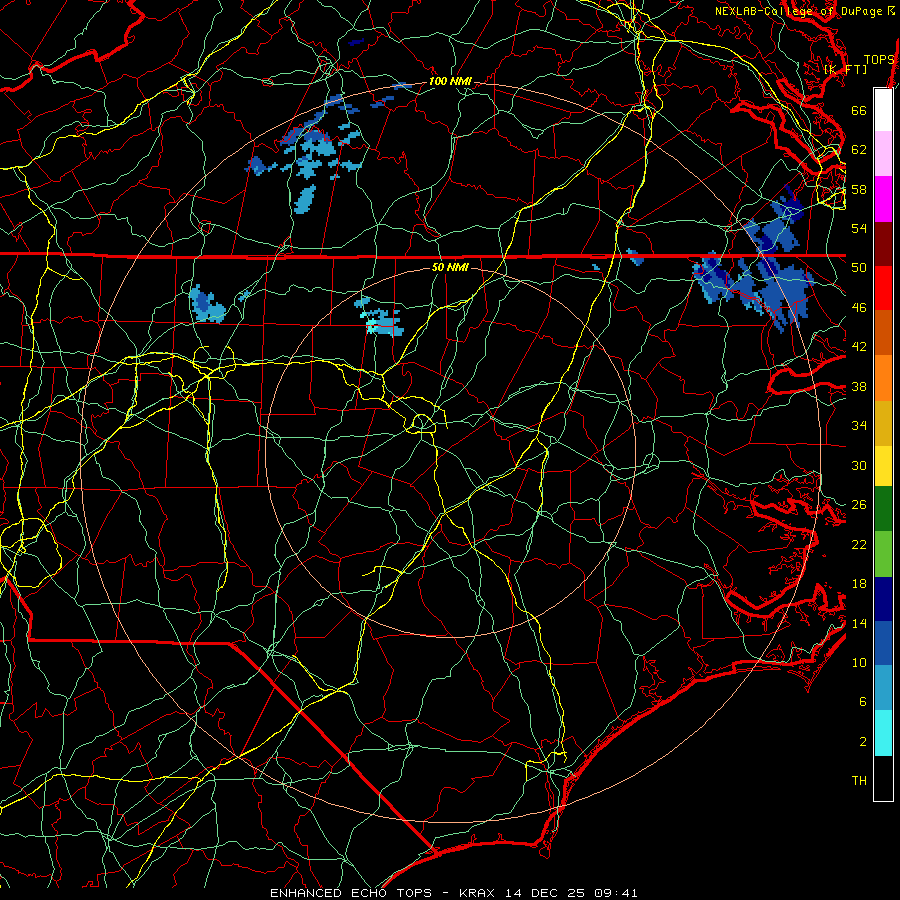The image size is (900, 900).
Task: Click the light blue legend band
Action: 883,688
